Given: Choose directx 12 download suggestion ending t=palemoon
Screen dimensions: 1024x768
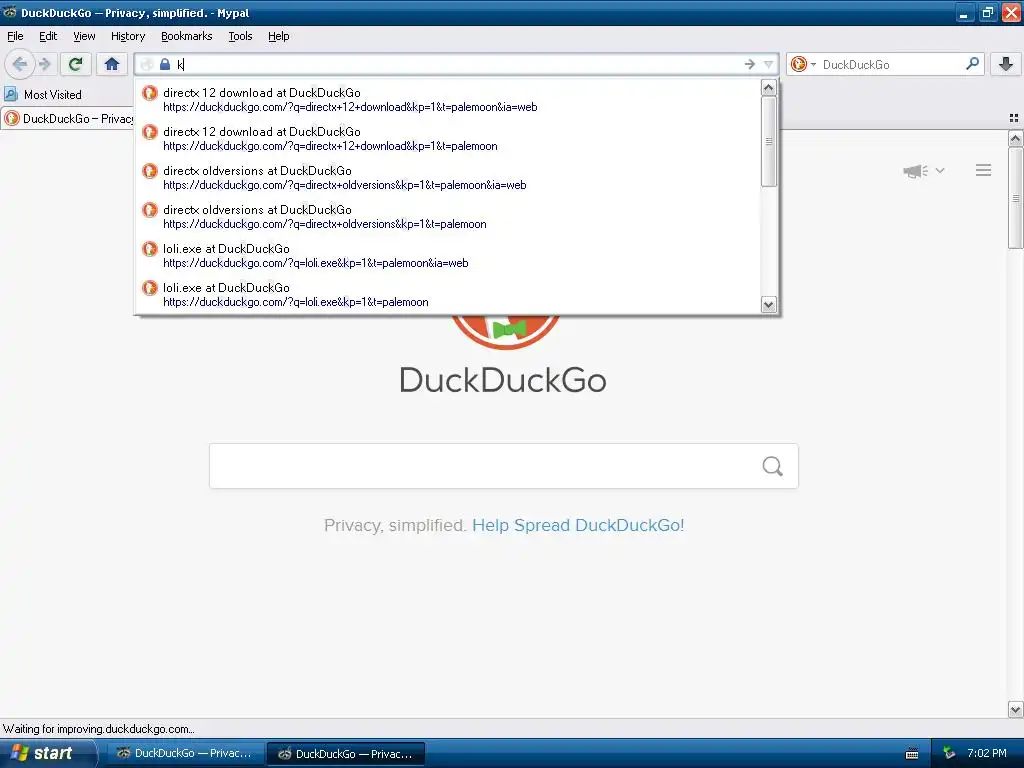Looking at the screenshot, I should [448, 138].
